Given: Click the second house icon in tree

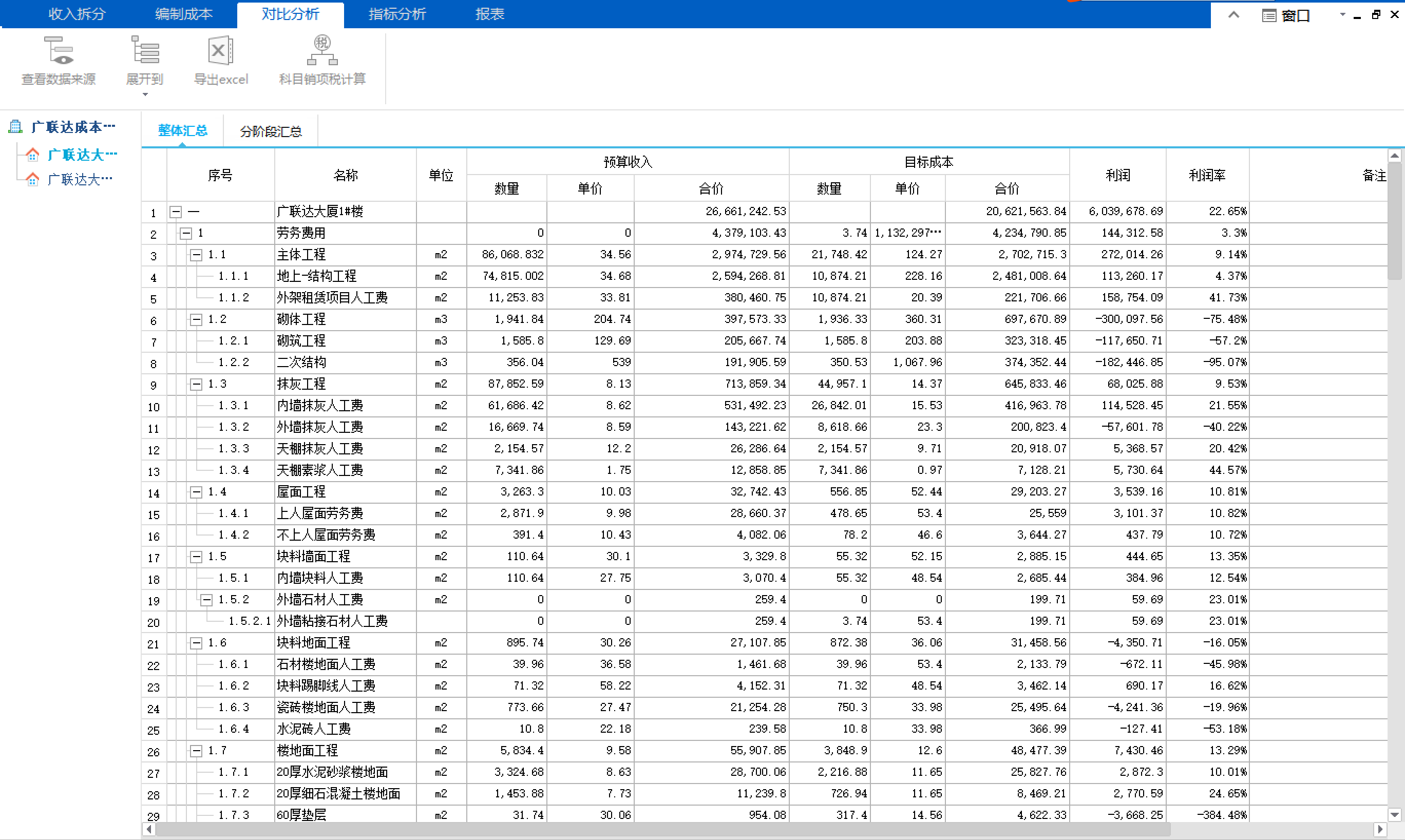Looking at the screenshot, I should point(32,179).
